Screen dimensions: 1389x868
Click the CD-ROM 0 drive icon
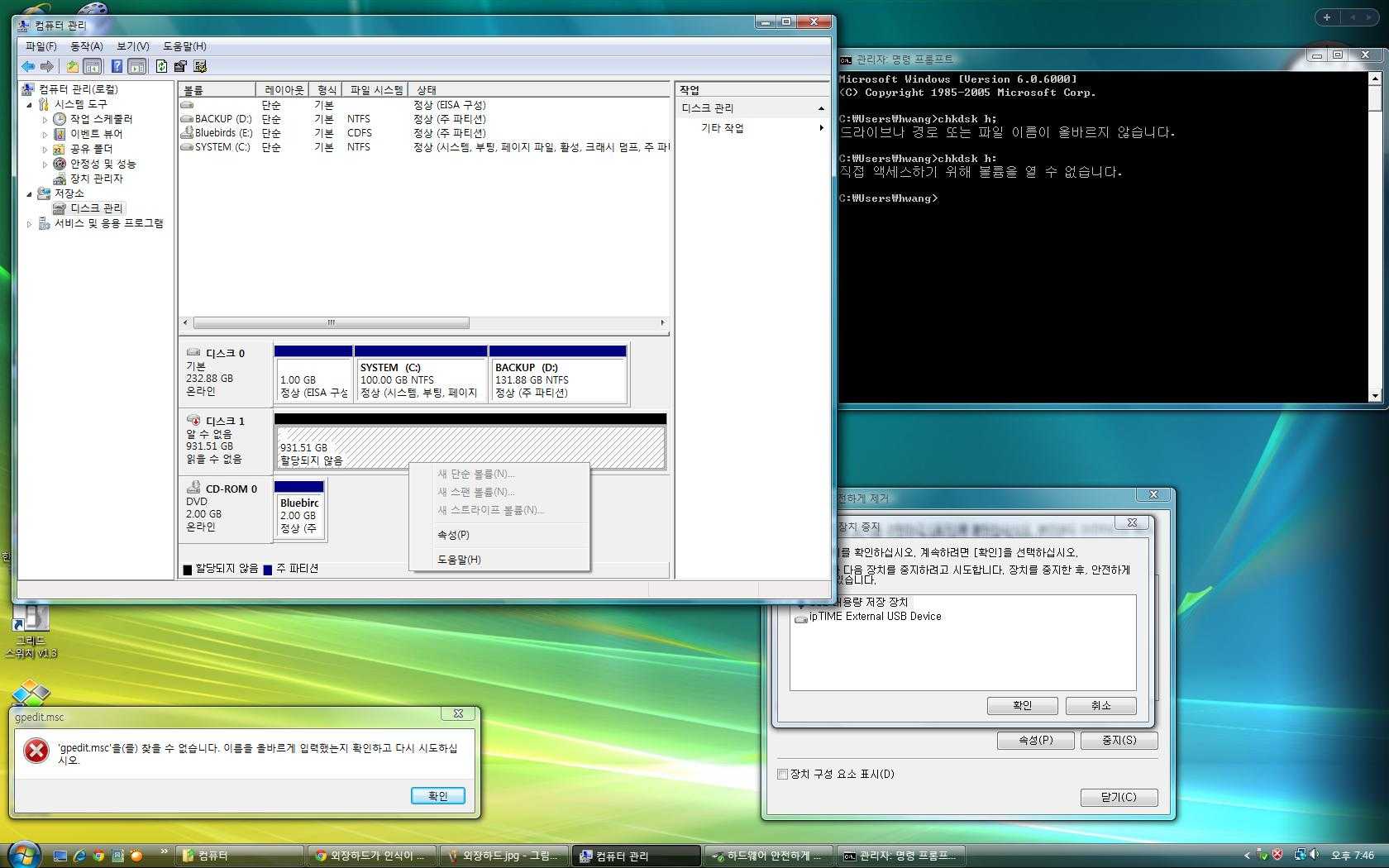[x=193, y=488]
